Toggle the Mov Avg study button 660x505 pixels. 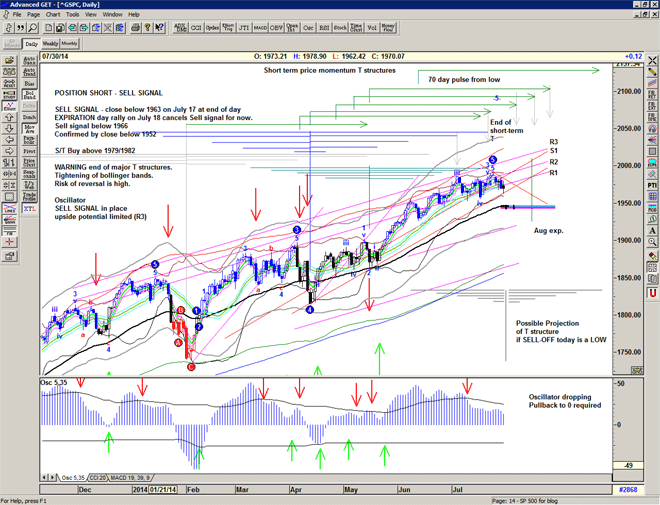[x=29, y=129]
